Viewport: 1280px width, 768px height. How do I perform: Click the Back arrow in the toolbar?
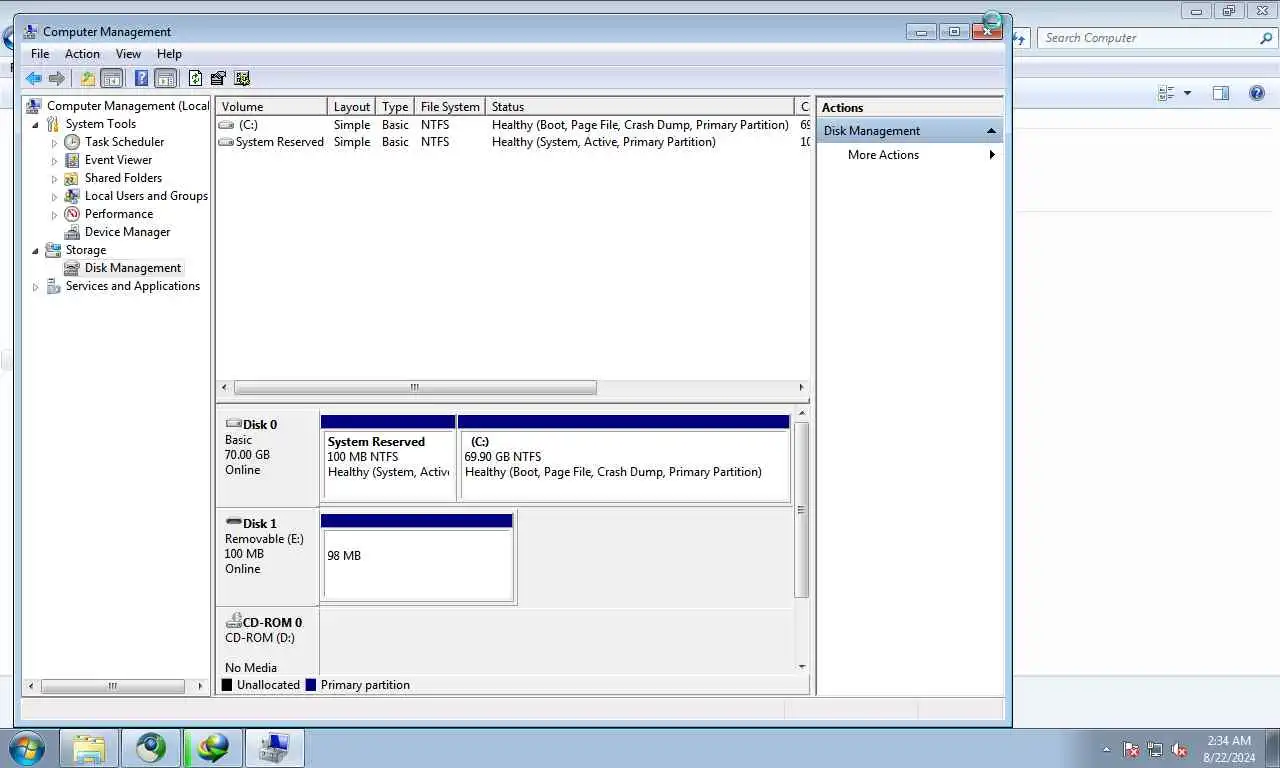click(x=34, y=78)
